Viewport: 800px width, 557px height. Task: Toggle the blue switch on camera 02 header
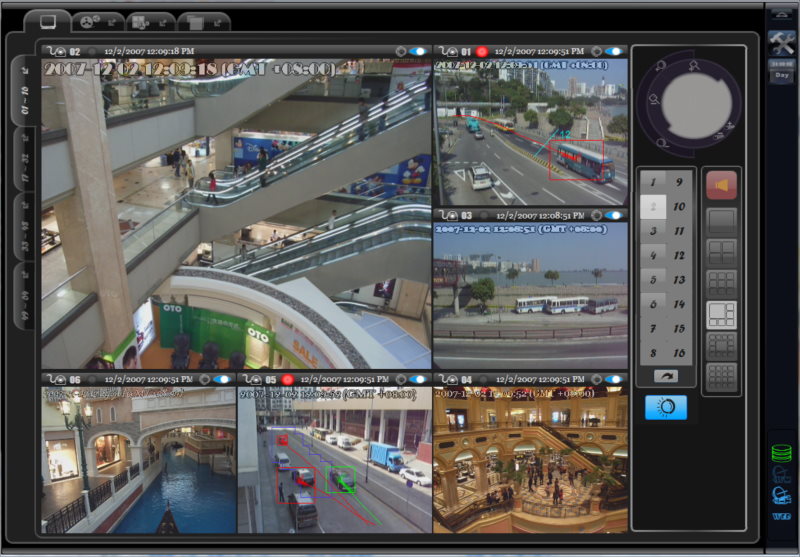click(417, 51)
